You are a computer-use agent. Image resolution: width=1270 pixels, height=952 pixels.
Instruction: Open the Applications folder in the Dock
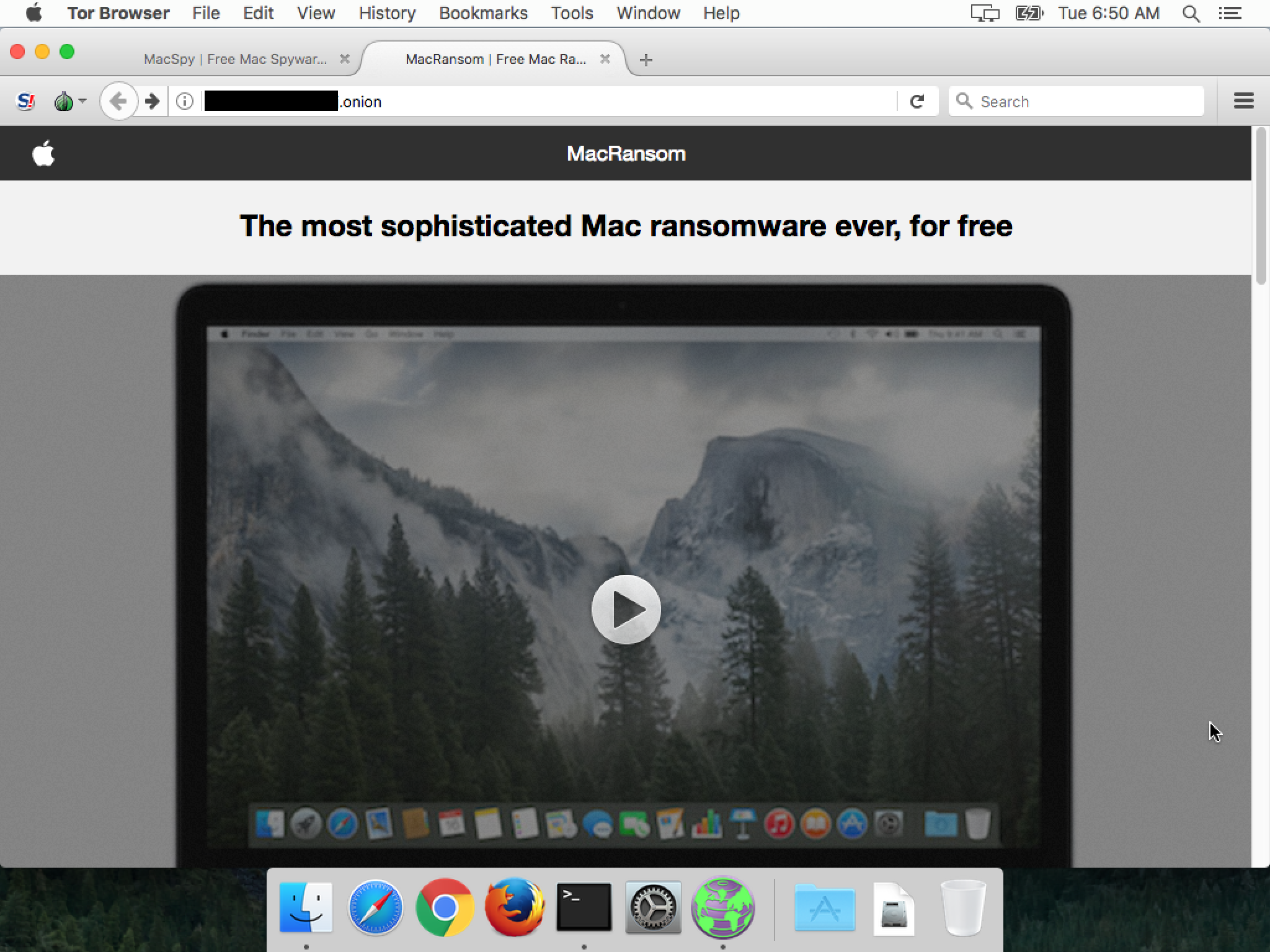click(x=824, y=907)
